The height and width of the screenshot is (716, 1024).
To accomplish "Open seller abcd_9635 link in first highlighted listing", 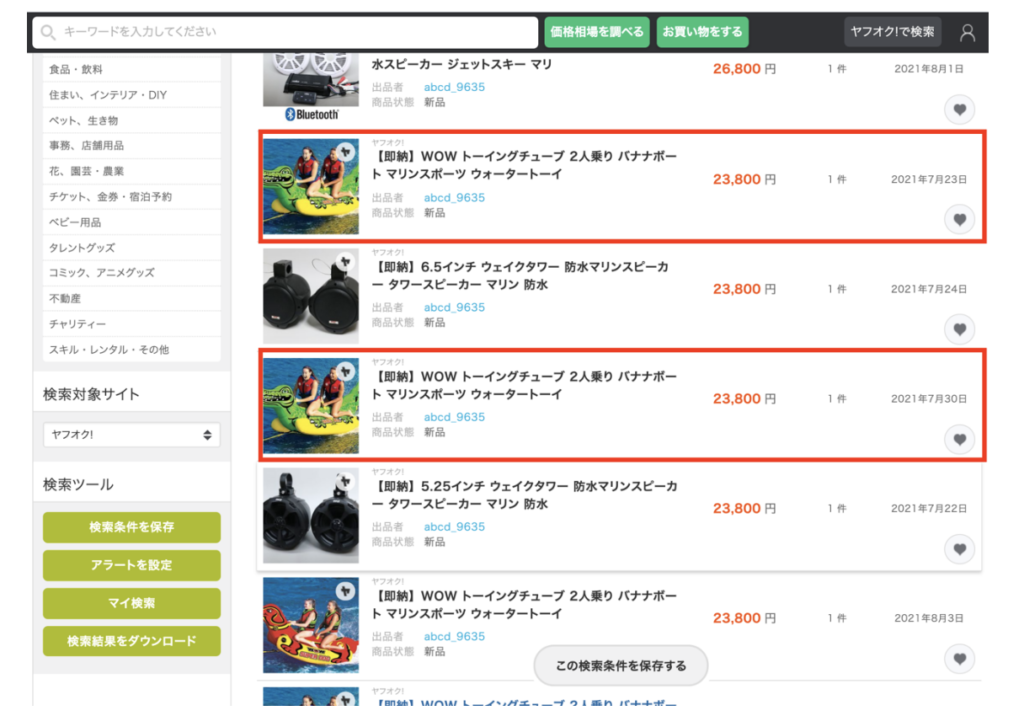I will tap(454, 198).
